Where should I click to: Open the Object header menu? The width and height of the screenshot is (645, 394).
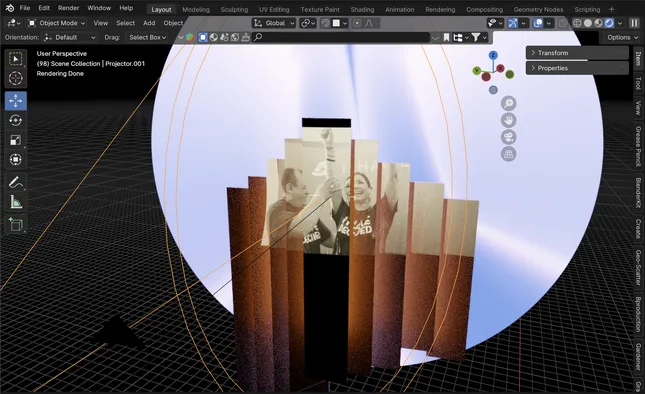point(173,23)
